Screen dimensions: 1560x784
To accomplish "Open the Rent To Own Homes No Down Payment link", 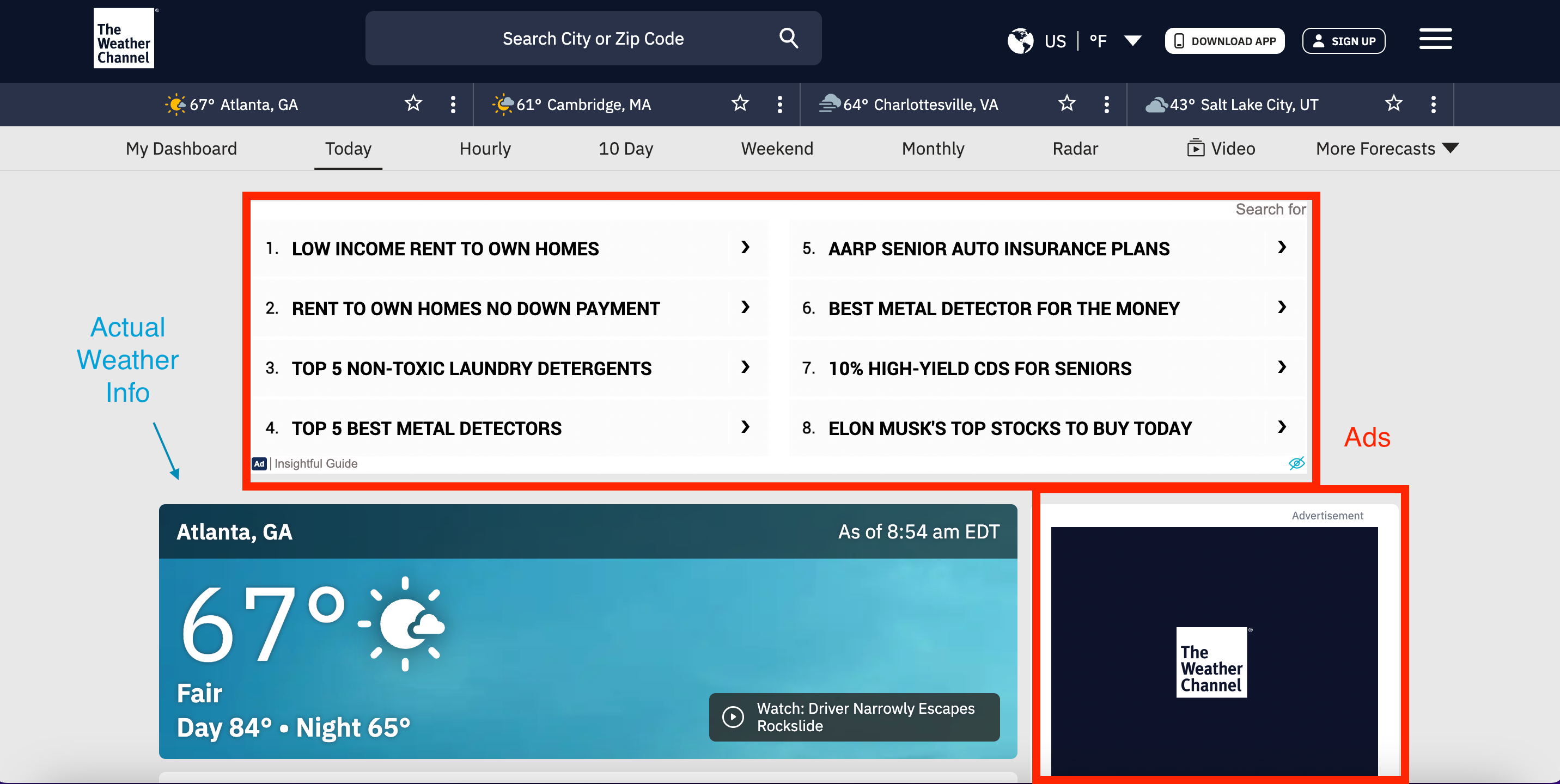I will pos(476,309).
